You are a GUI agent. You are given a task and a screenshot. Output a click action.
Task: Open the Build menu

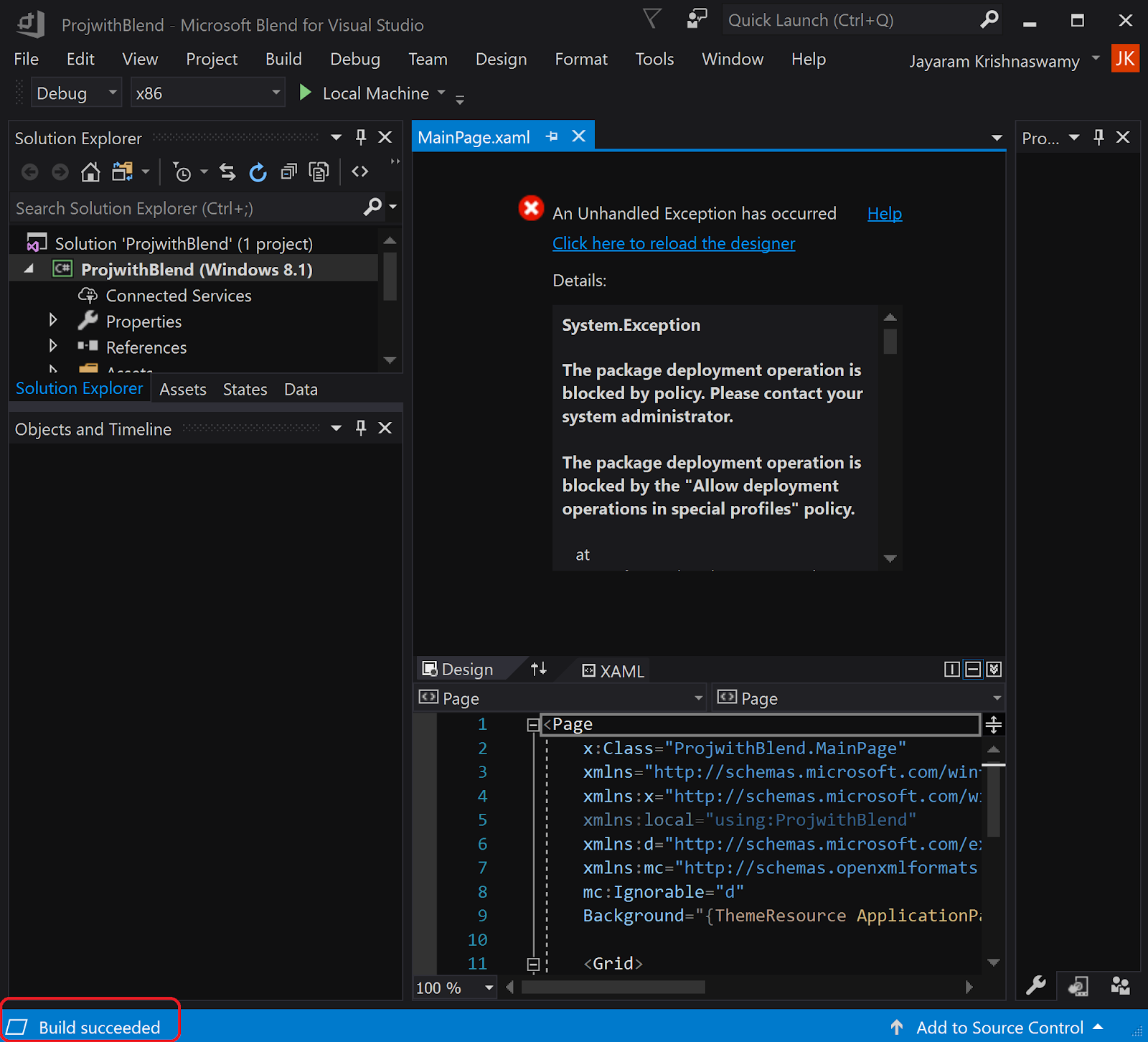pyautogui.click(x=283, y=59)
